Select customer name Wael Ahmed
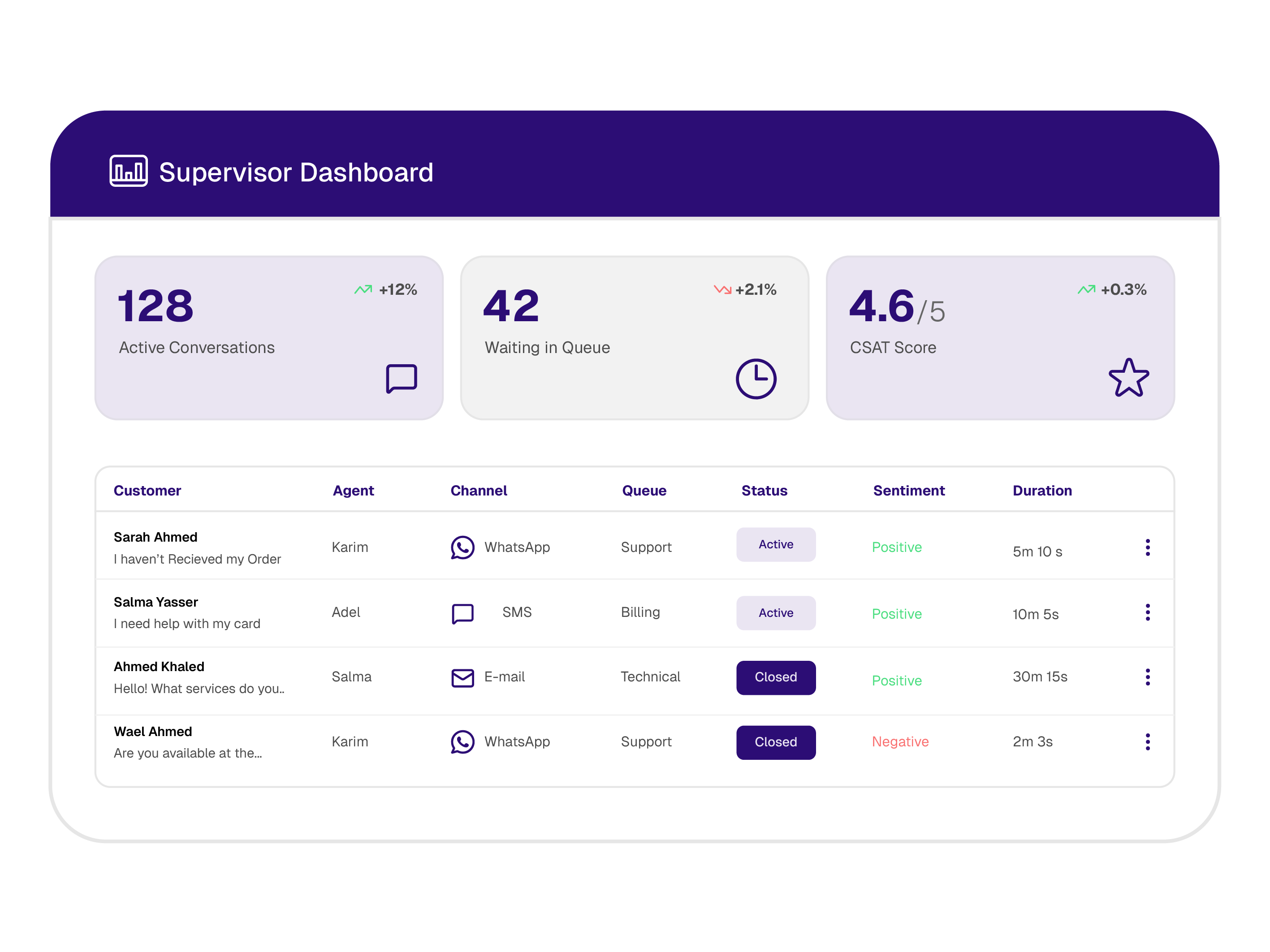 (153, 732)
